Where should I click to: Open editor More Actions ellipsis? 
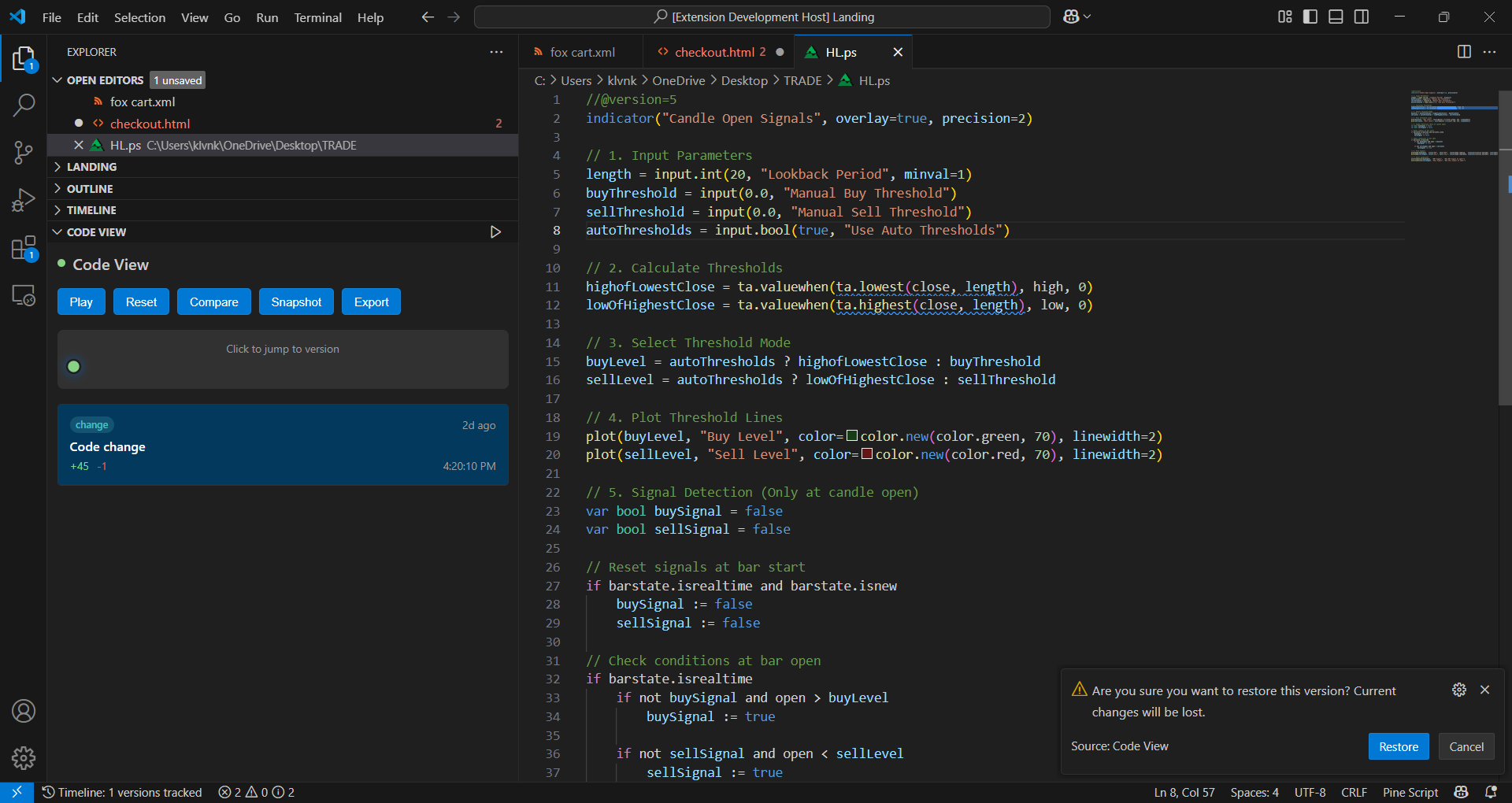[x=1489, y=52]
